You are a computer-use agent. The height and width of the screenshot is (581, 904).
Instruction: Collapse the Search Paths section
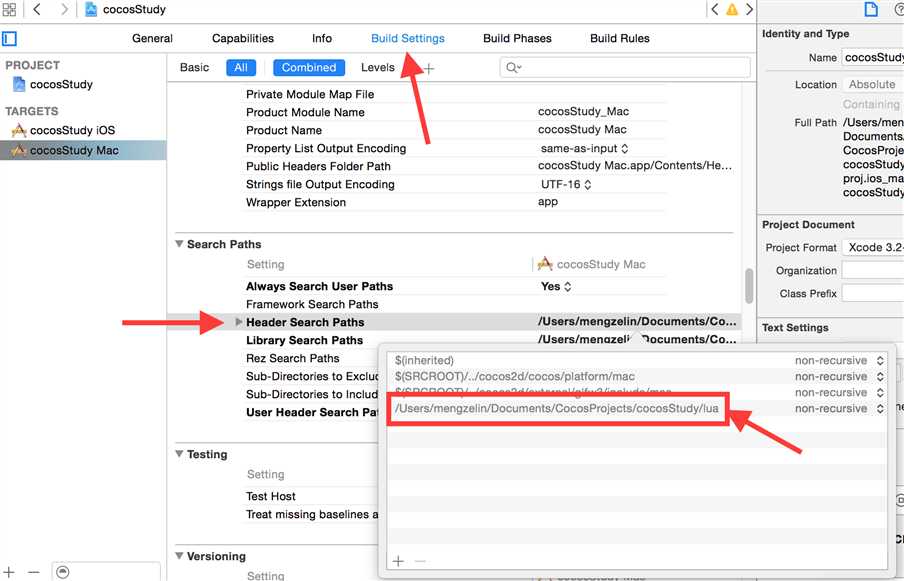click(179, 244)
